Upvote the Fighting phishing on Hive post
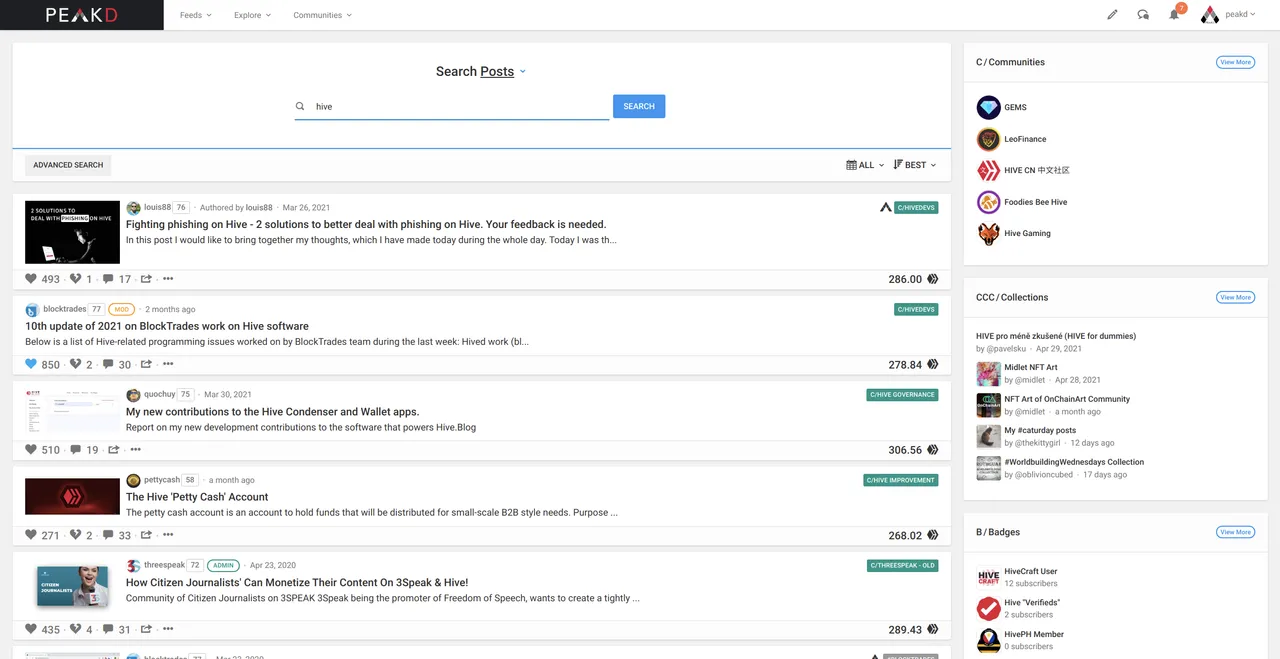Screen dimensions: 1280x659 (x=31, y=279)
